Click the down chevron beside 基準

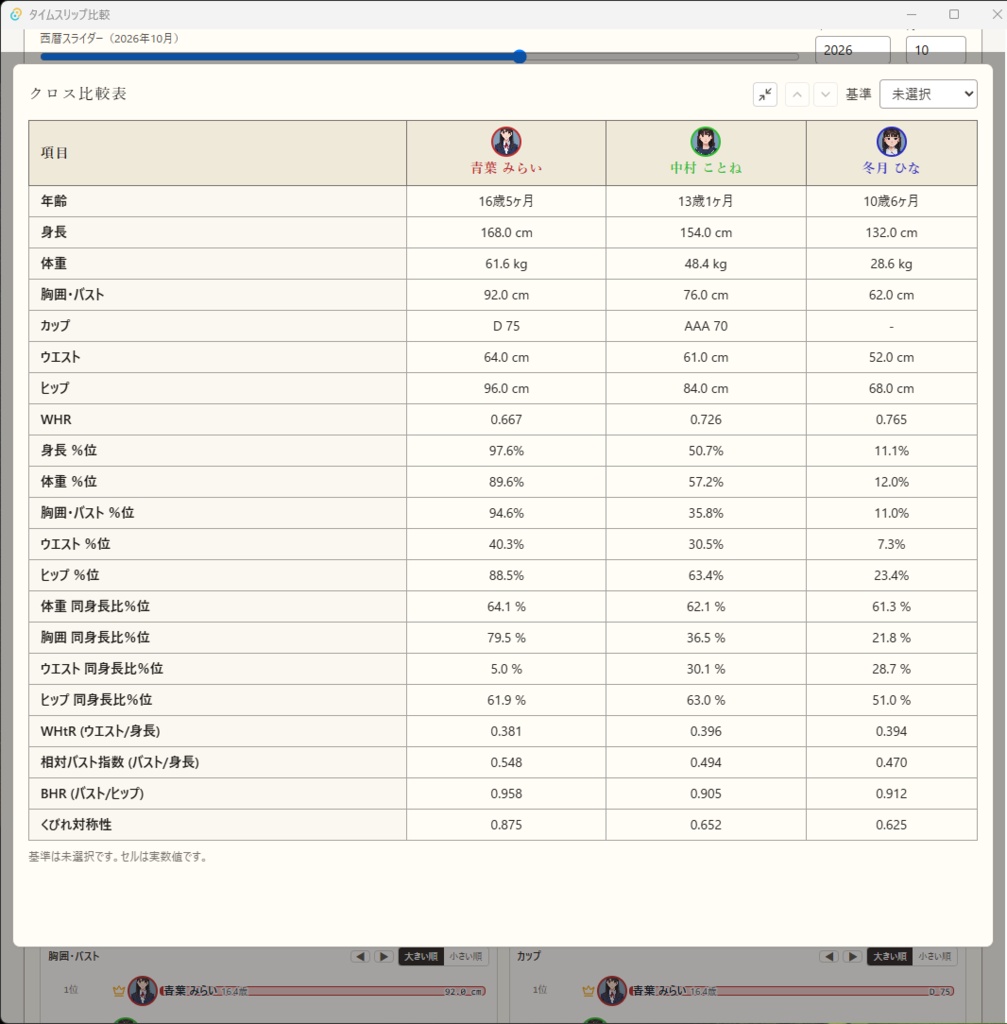tap(825, 95)
